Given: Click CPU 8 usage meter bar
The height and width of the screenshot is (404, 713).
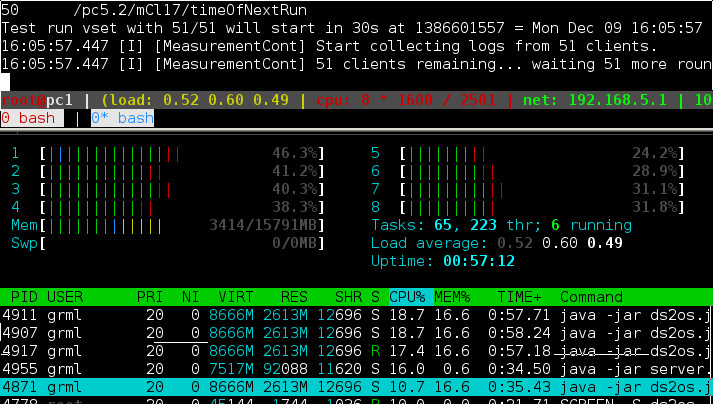Looking at the screenshot, I should [542, 207].
